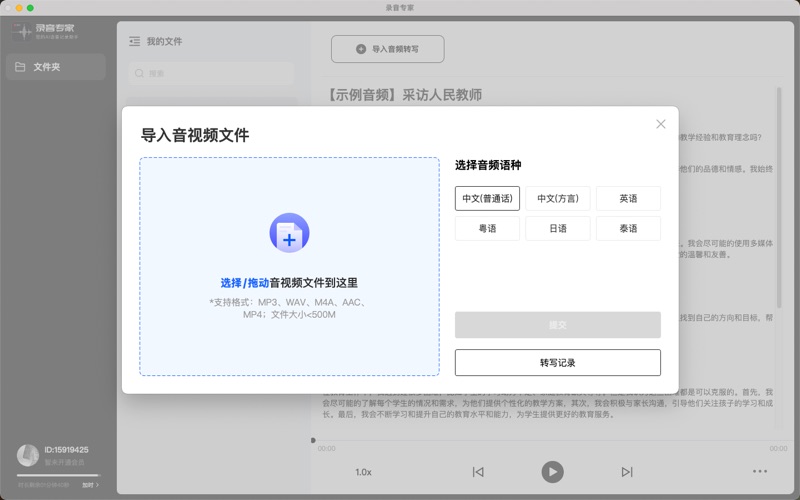The height and width of the screenshot is (500, 800).
Task: Open the three-dots more options menu
Action: [x=760, y=472]
